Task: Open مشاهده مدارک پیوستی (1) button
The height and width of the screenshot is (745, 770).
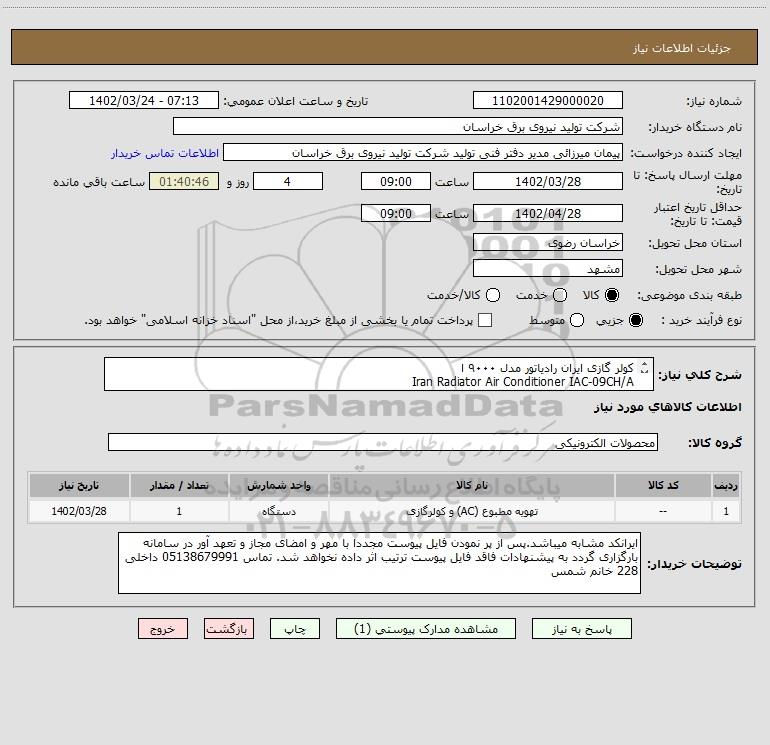Action: coord(426,629)
